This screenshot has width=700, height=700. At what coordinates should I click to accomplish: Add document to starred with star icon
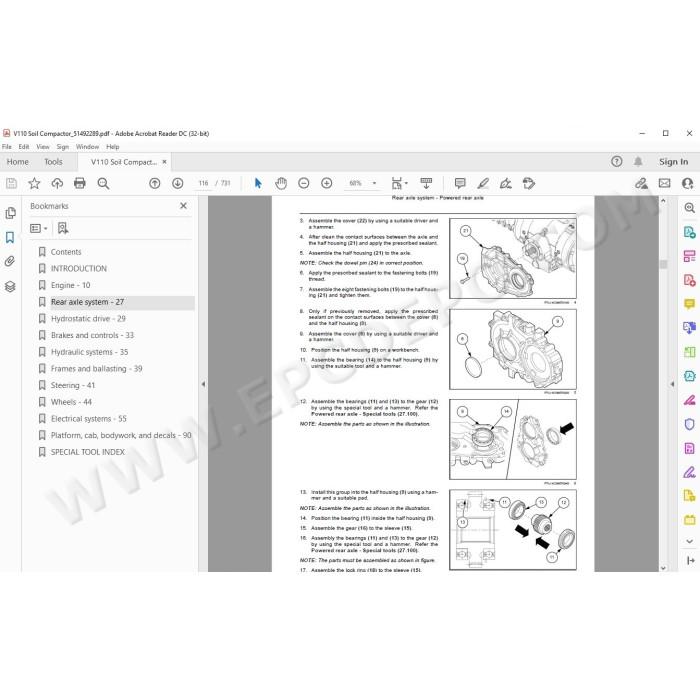click(x=34, y=183)
